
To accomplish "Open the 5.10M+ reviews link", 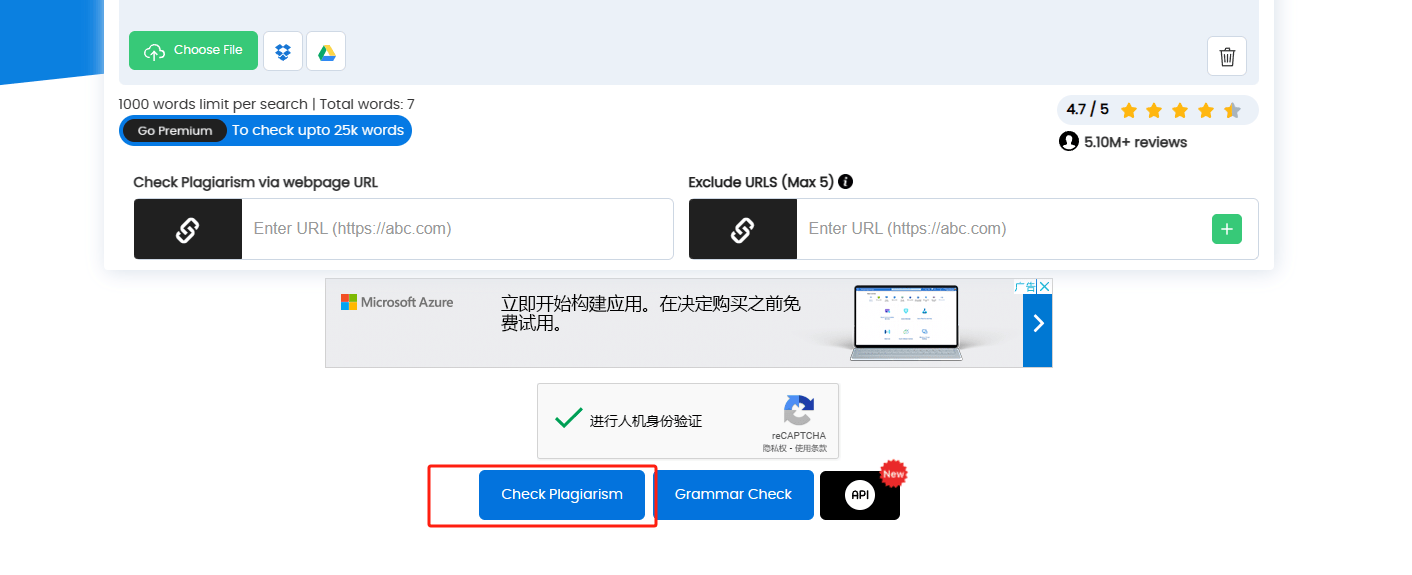I will [1123, 142].
